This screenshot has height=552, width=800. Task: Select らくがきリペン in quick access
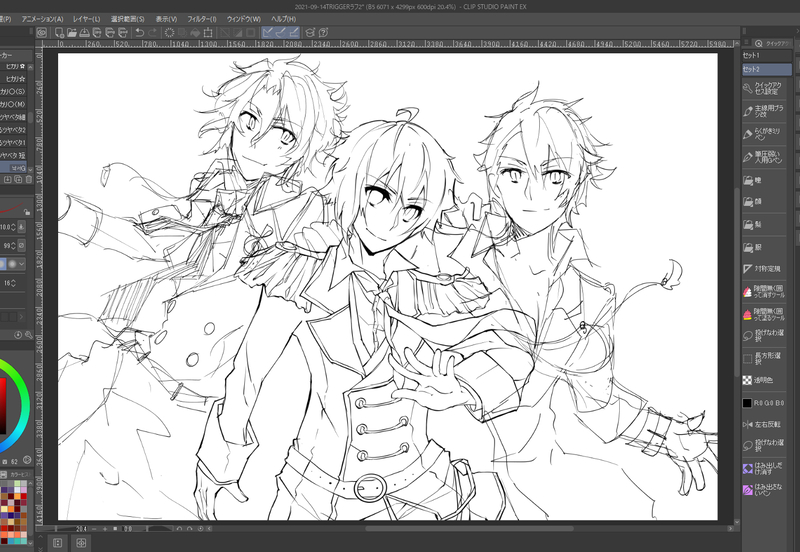click(x=764, y=134)
